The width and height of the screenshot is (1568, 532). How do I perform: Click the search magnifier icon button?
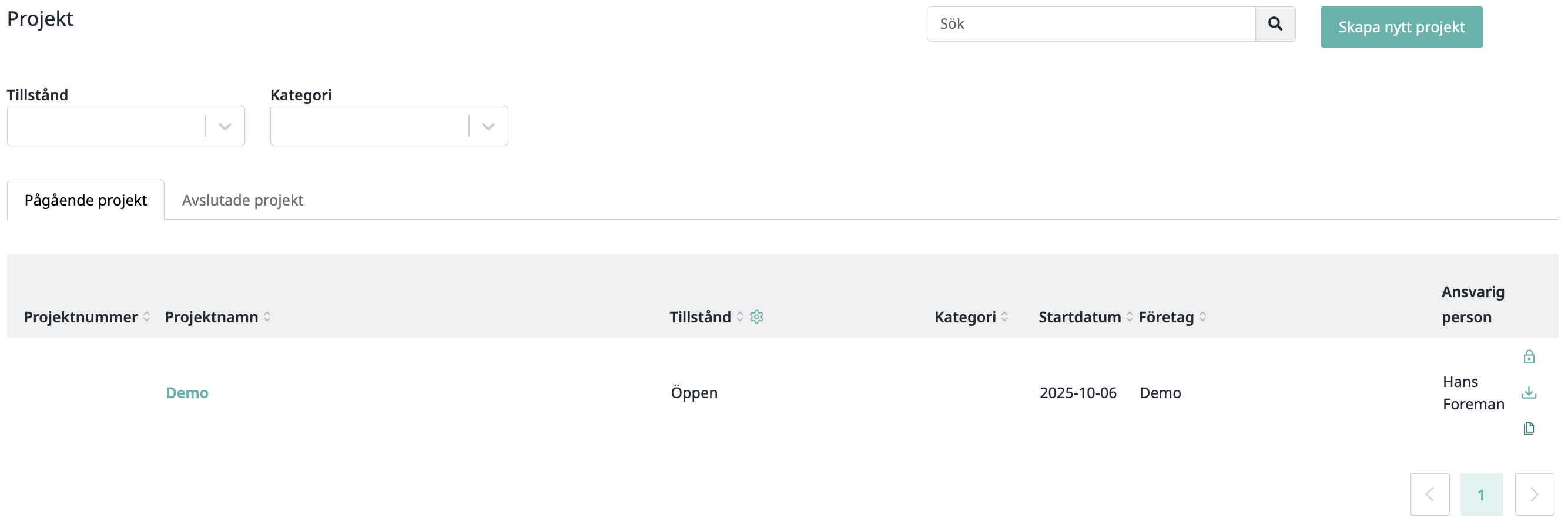[x=1275, y=24]
